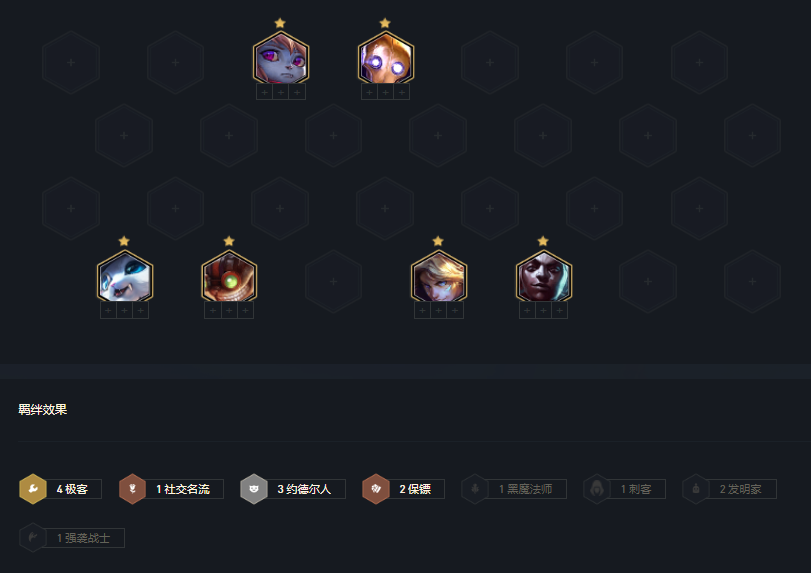Select the 3 约德尔人 trait badge
Screen dimensions: 811x573
pos(293,489)
